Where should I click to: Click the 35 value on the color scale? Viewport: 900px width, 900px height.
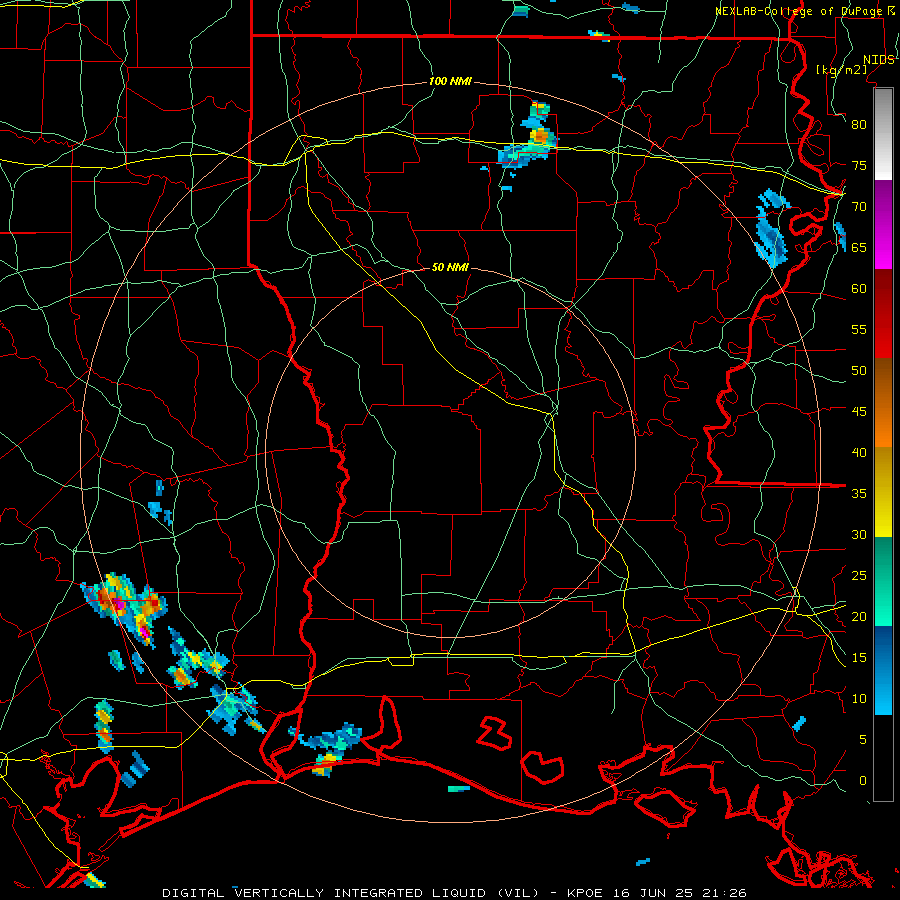[859, 494]
